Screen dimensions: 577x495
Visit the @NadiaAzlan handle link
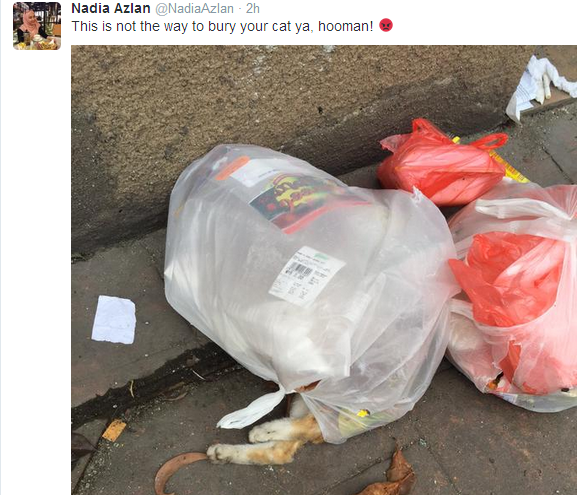tap(194, 8)
